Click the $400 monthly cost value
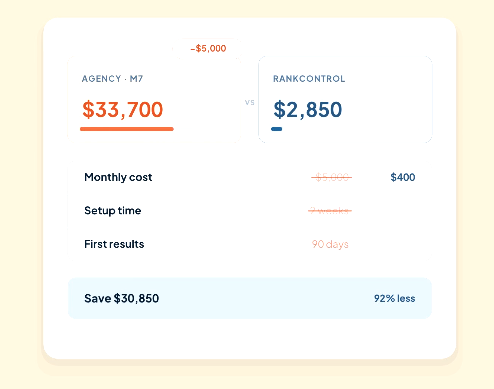 tap(403, 177)
